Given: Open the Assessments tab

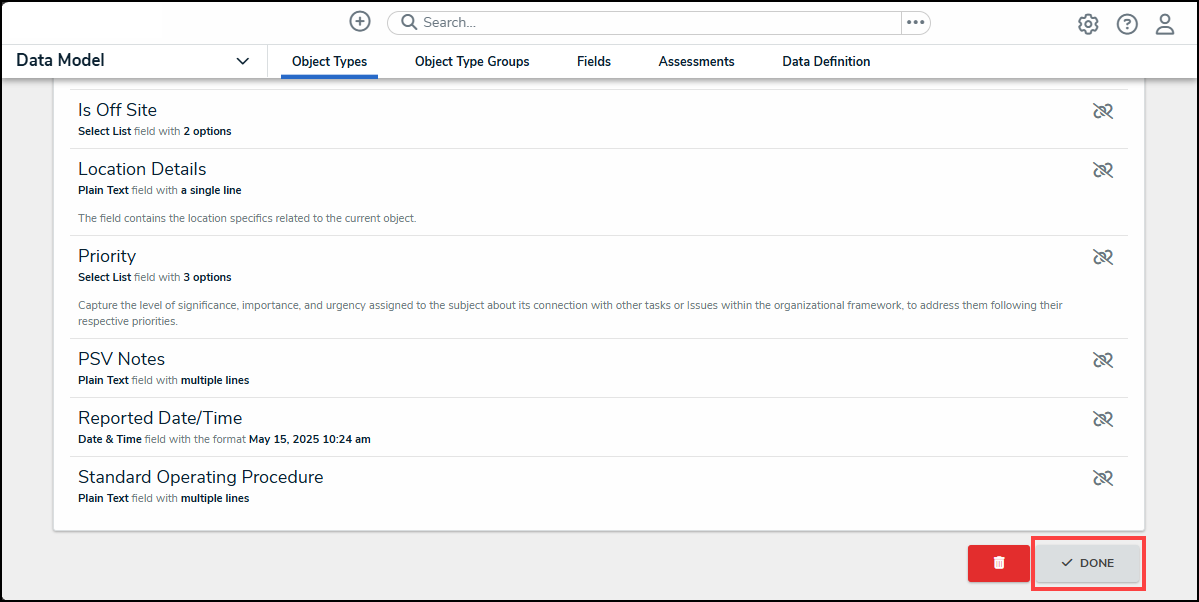Looking at the screenshot, I should click(x=696, y=62).
